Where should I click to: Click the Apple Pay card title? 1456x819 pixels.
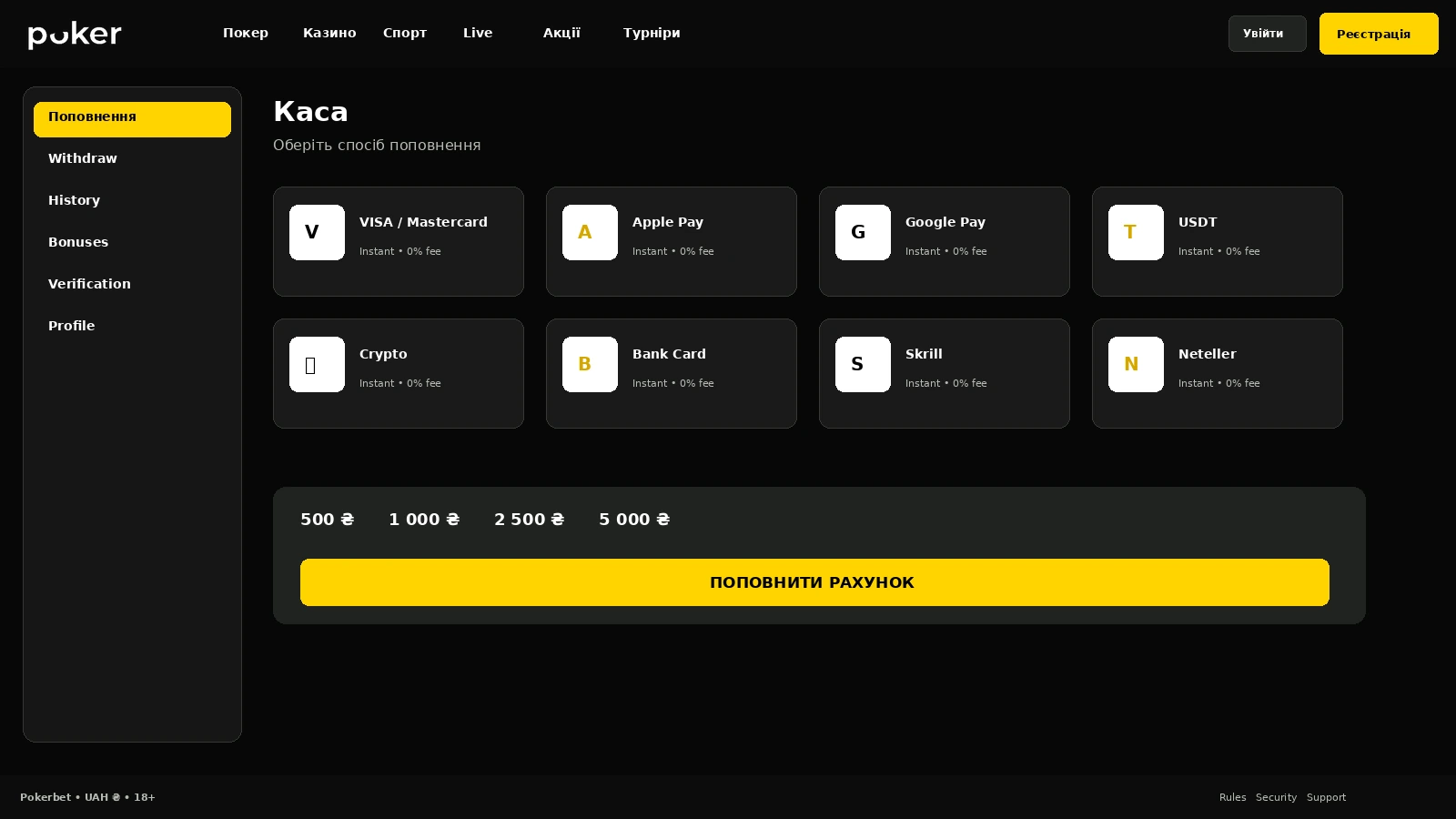point(668,222)
